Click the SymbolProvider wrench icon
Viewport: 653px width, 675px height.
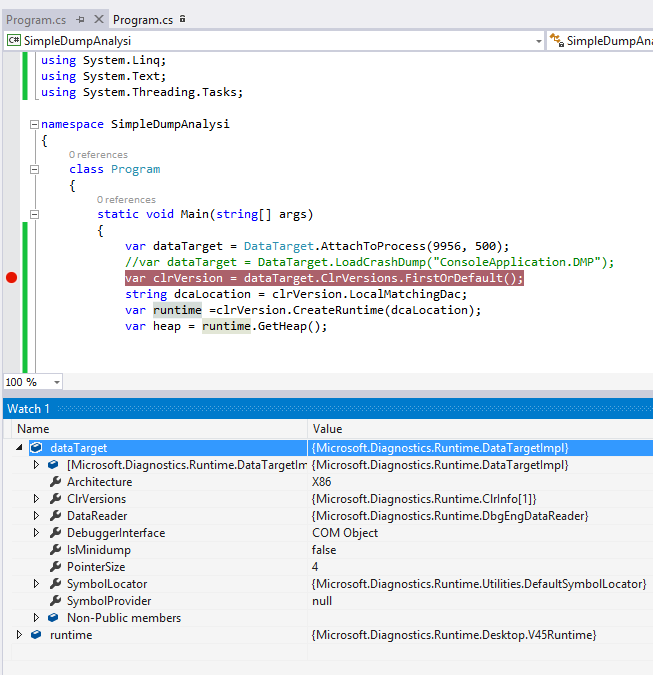point(55,601)
